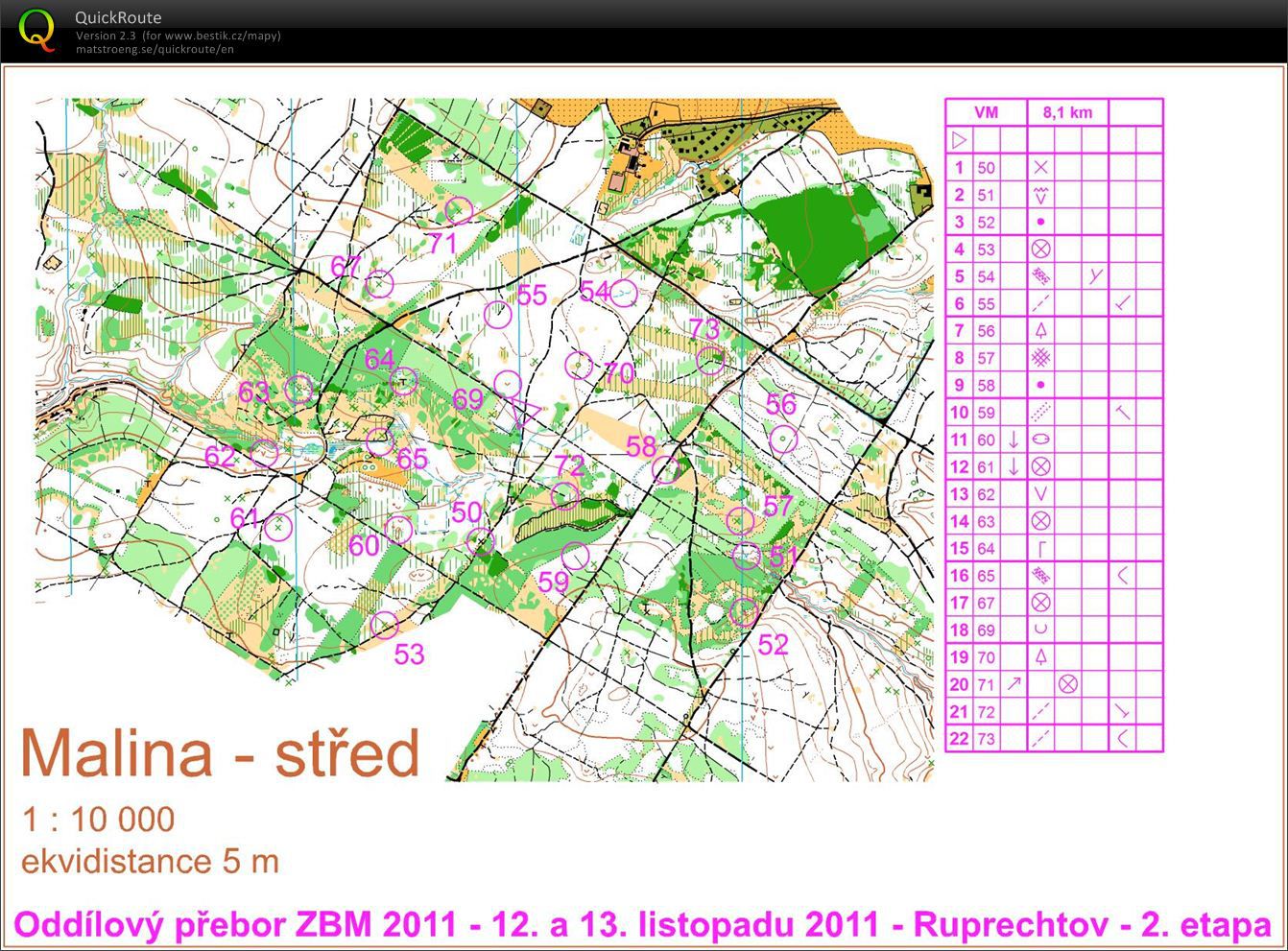Click the code 57 cell in table row 8
This screenshot has height=951, width=1288.
click(987, 358)
